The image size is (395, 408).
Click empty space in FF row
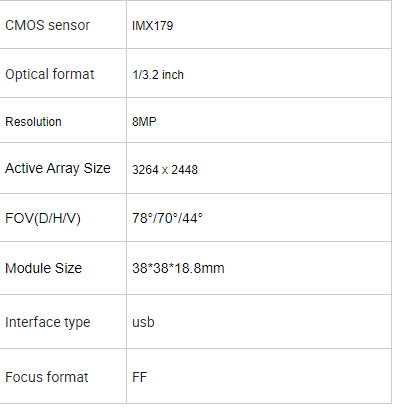[x=268, y=377]
